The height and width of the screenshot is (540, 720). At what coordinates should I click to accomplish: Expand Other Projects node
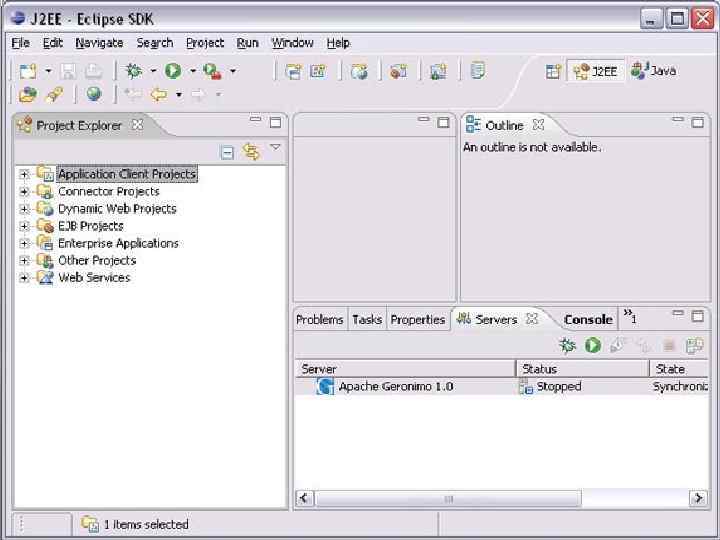pos(24,261)
